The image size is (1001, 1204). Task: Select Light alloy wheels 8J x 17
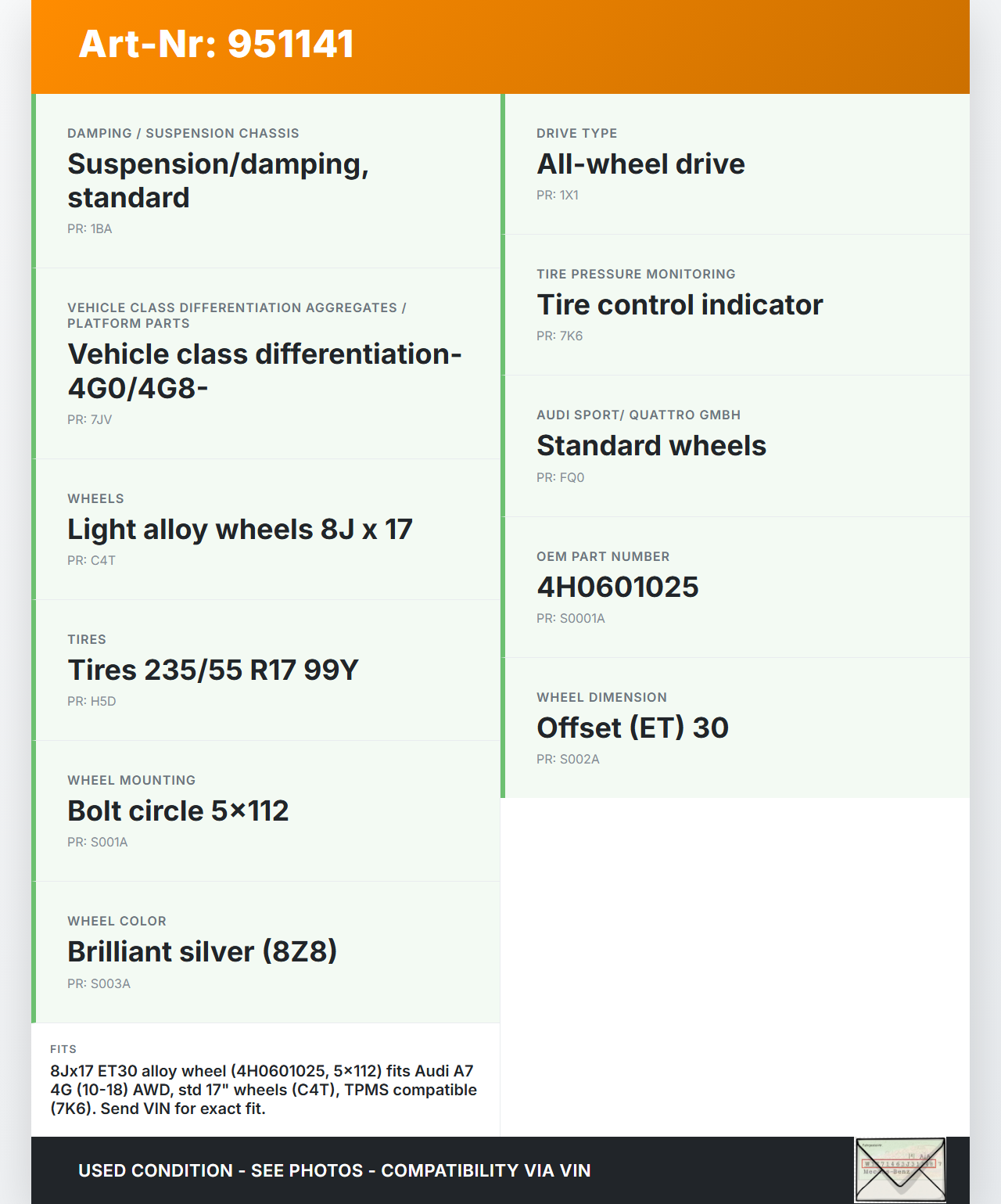click(239, 530)
